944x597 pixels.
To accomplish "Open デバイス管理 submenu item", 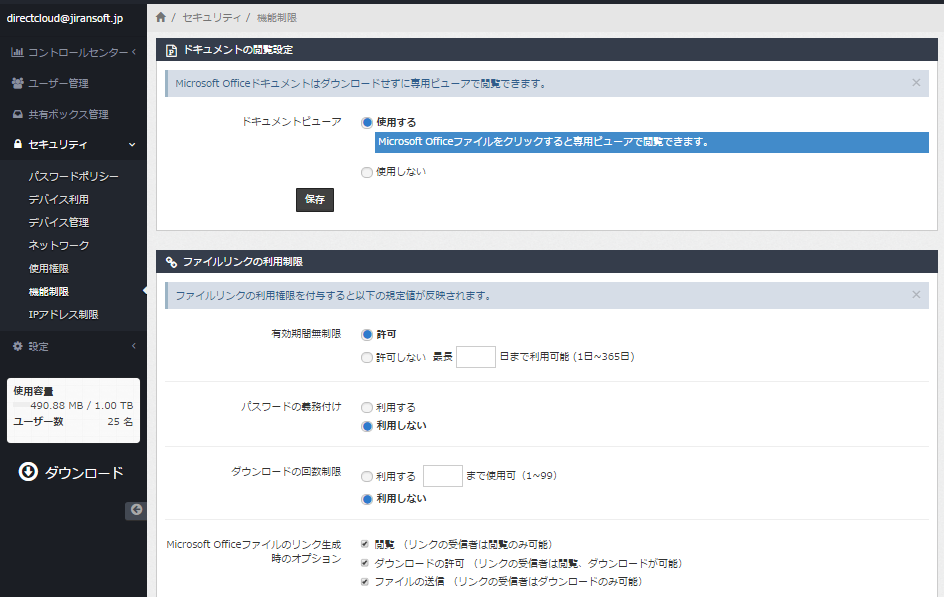I will point(58,222).
